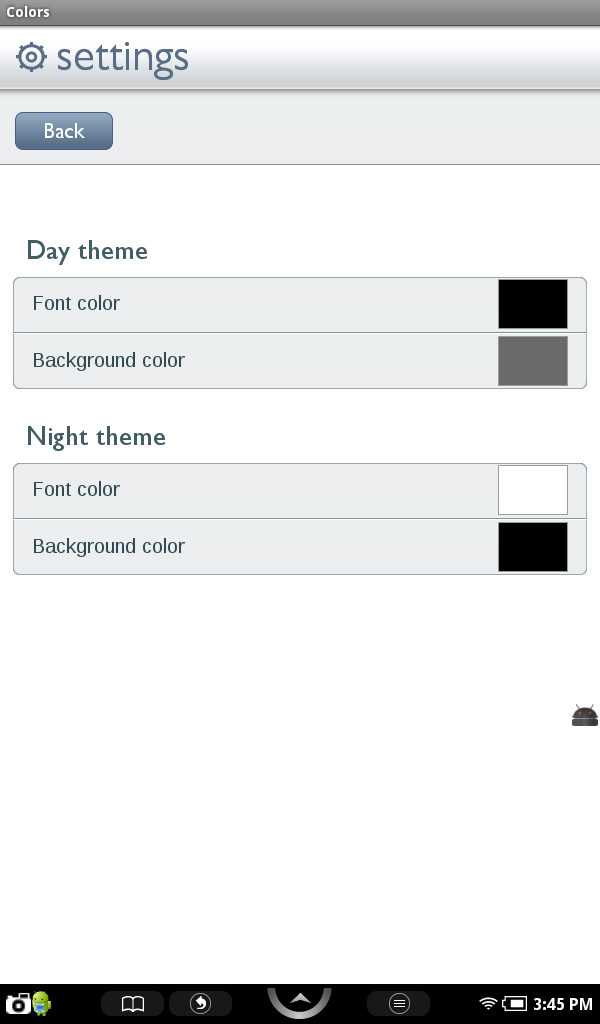This screenshot has width=600, height=1024.
Task: Tap the circular back arrow icon
Action: tap(200, 1003)
